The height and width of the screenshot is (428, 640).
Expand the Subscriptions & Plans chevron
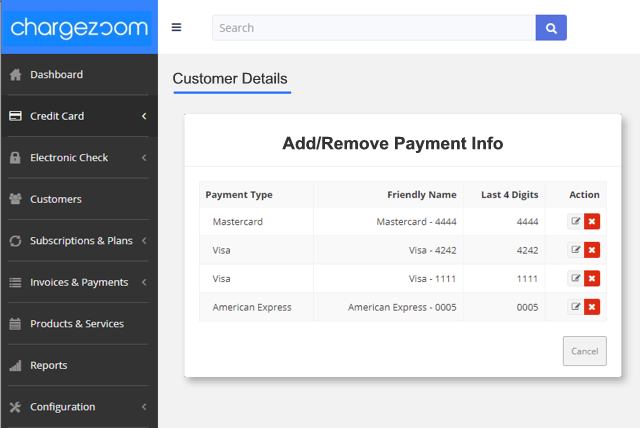(144, 241)
